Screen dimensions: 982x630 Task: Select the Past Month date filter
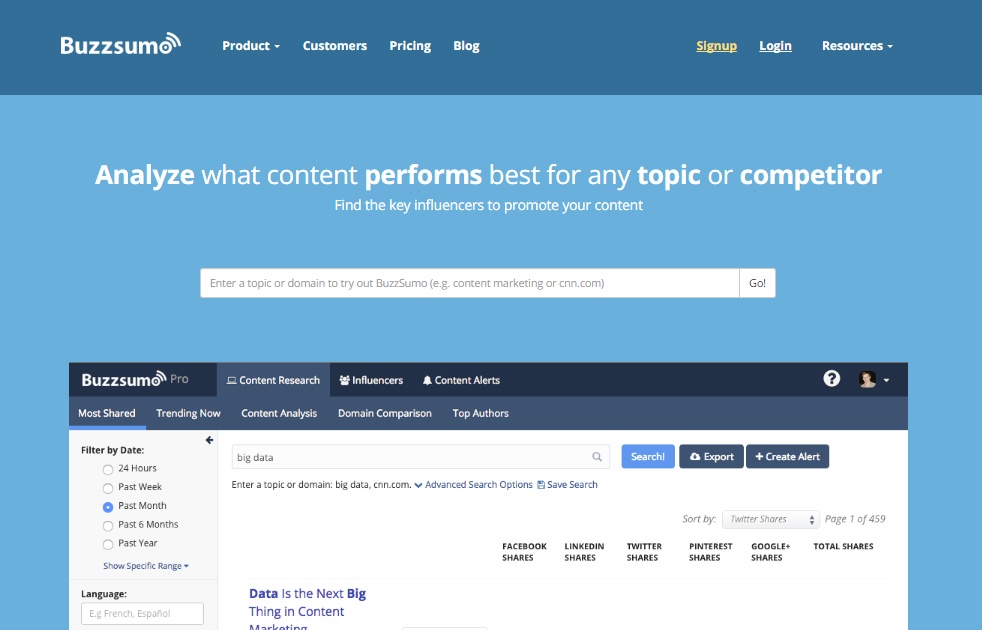[108, 507]
